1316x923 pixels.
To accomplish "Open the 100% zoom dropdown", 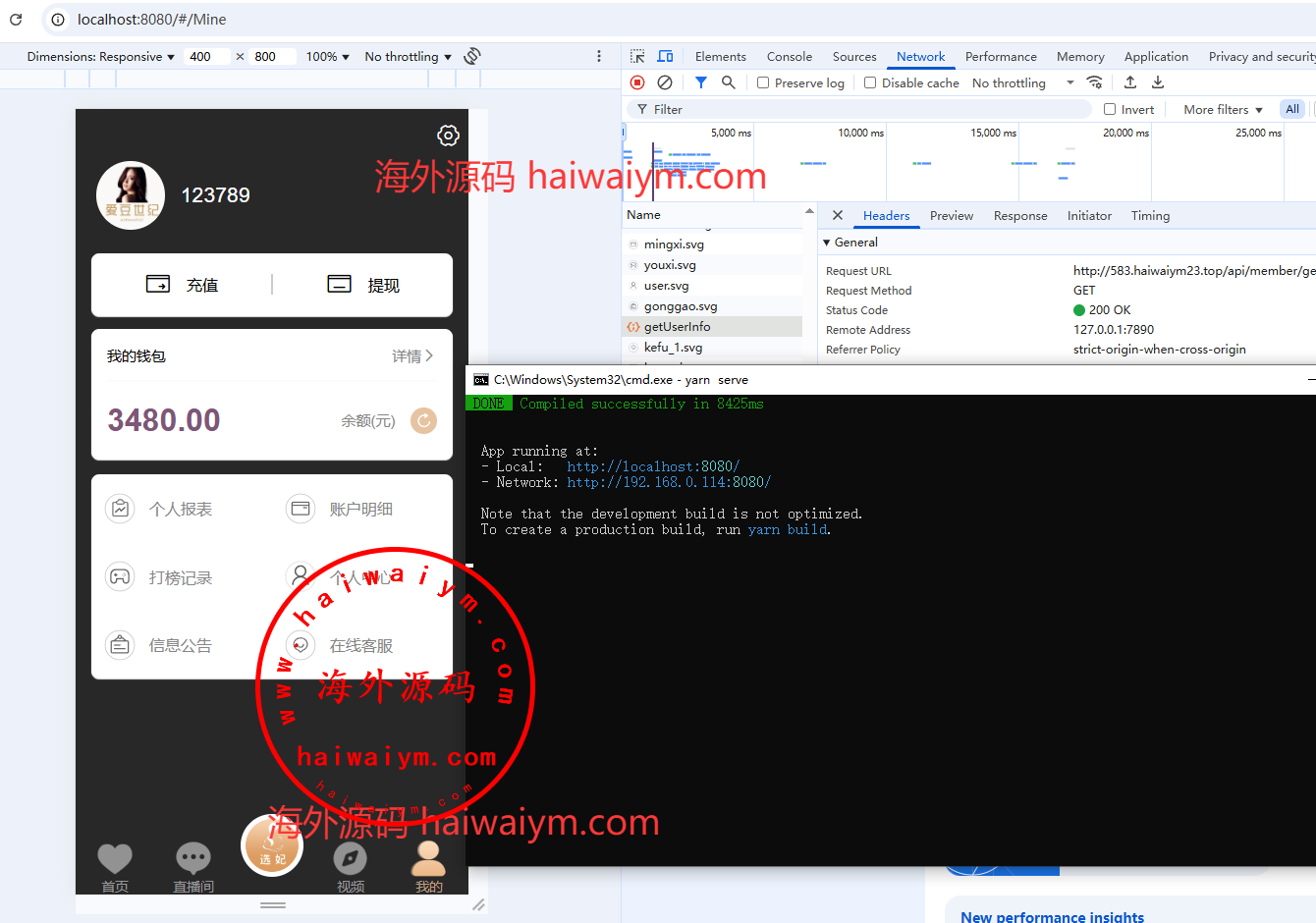I will click(327, 57).
